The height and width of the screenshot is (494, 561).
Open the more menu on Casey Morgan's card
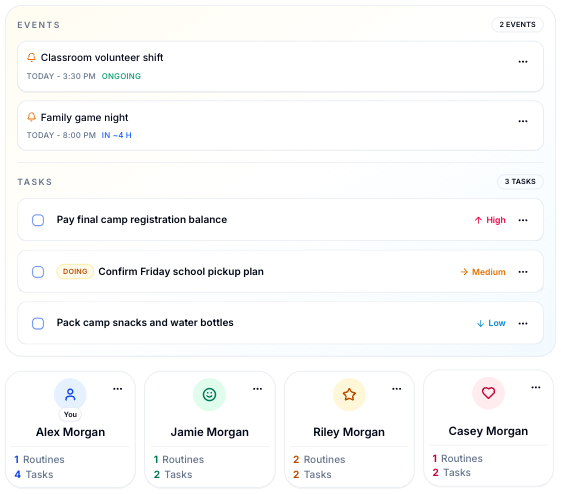tap(536, 387)
